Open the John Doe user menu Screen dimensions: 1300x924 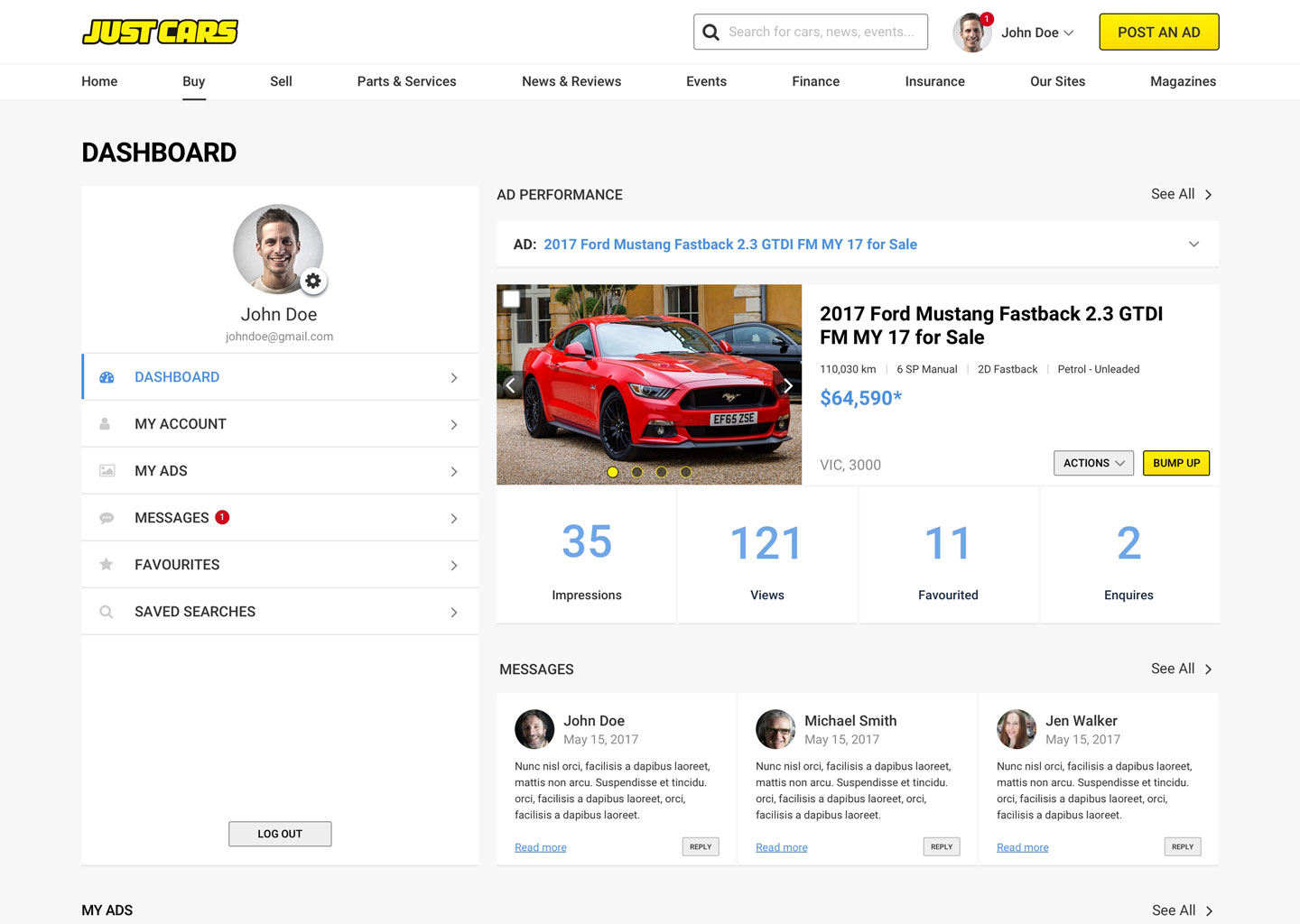click(x=1037, y=32)
